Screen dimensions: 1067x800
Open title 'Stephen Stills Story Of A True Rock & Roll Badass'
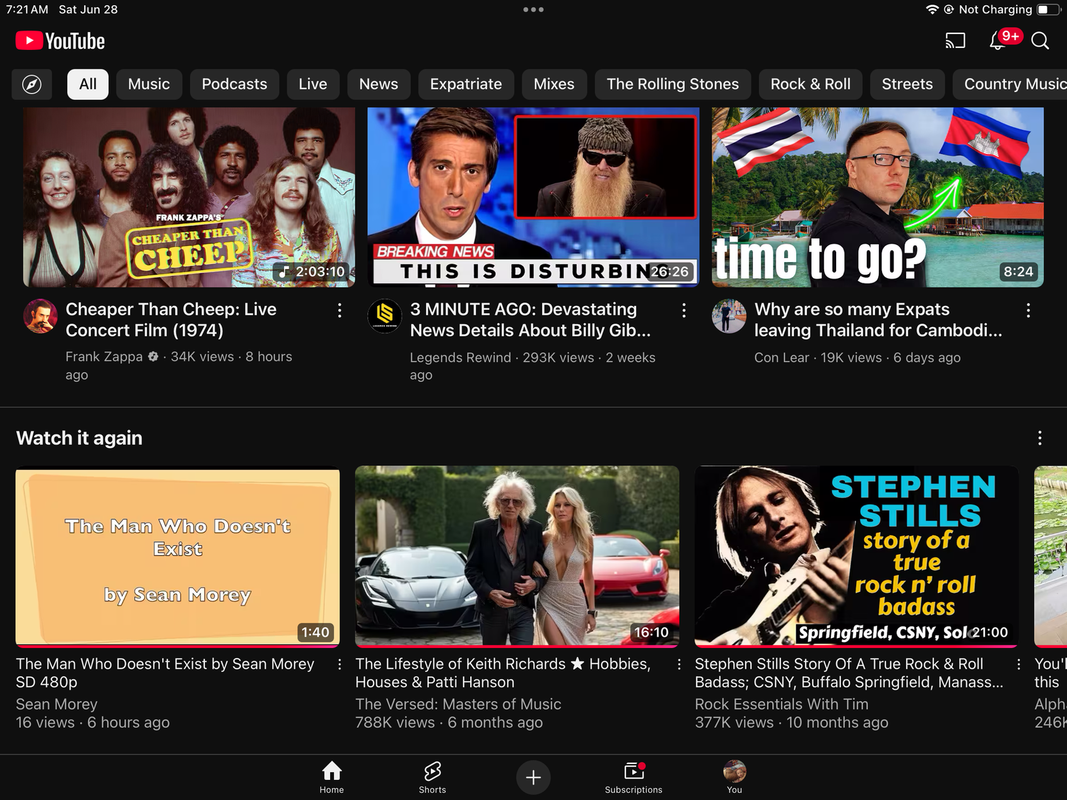(x=849, y=673)
